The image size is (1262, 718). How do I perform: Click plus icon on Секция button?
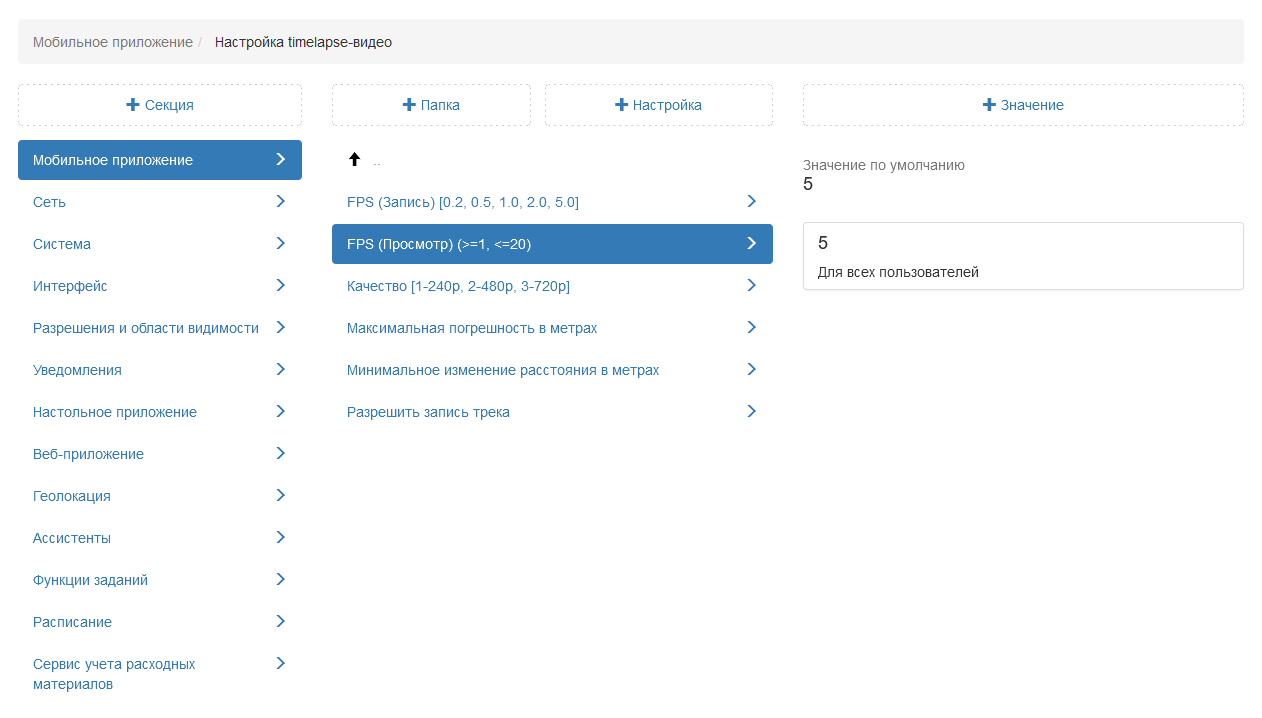pyautogui.click(x=133, y=105)
